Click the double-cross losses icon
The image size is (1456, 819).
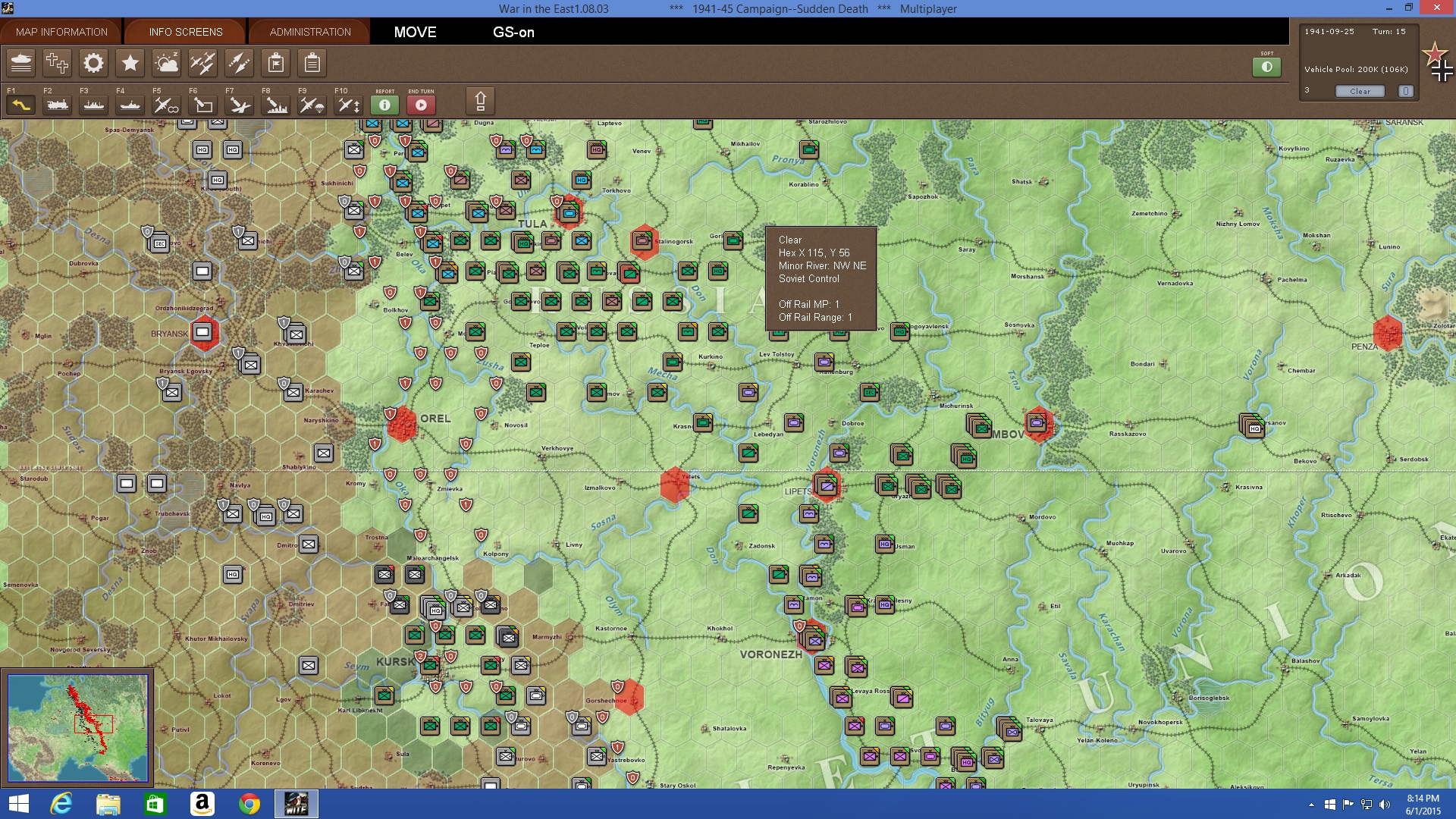click(57, 63)
